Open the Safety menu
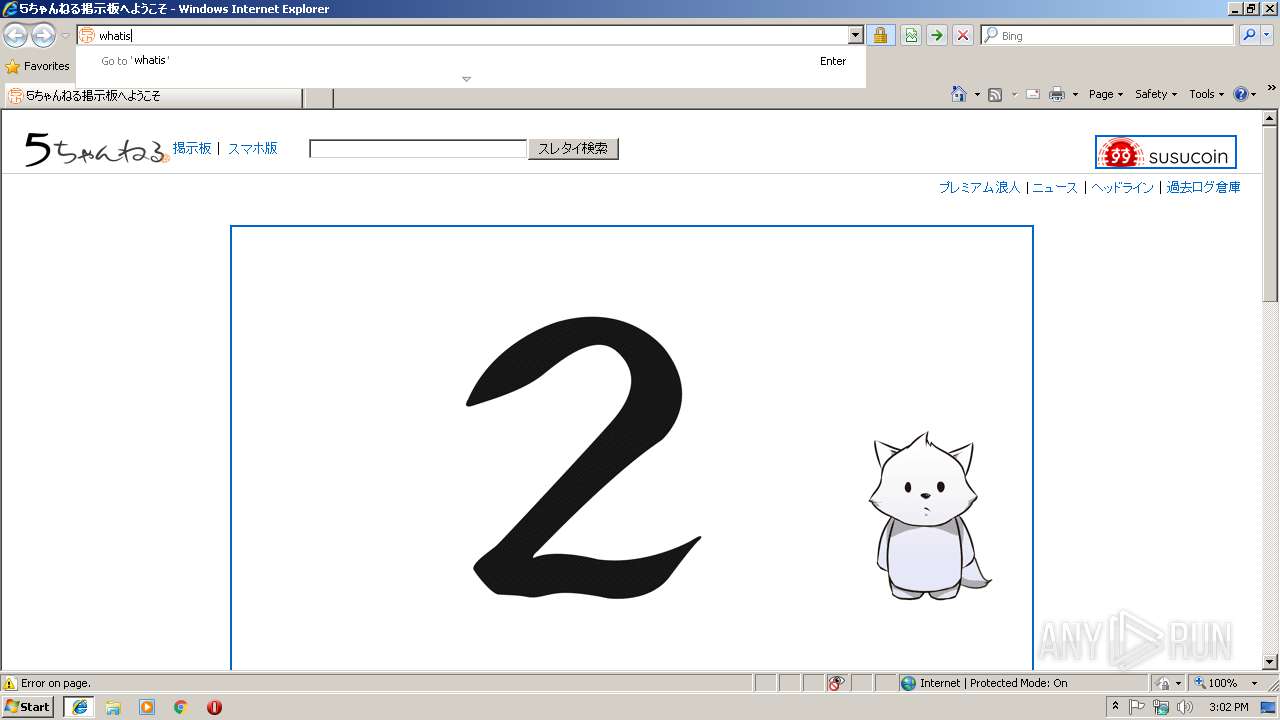This screenshot has height=720, width=1280. tap(1155, 94)
